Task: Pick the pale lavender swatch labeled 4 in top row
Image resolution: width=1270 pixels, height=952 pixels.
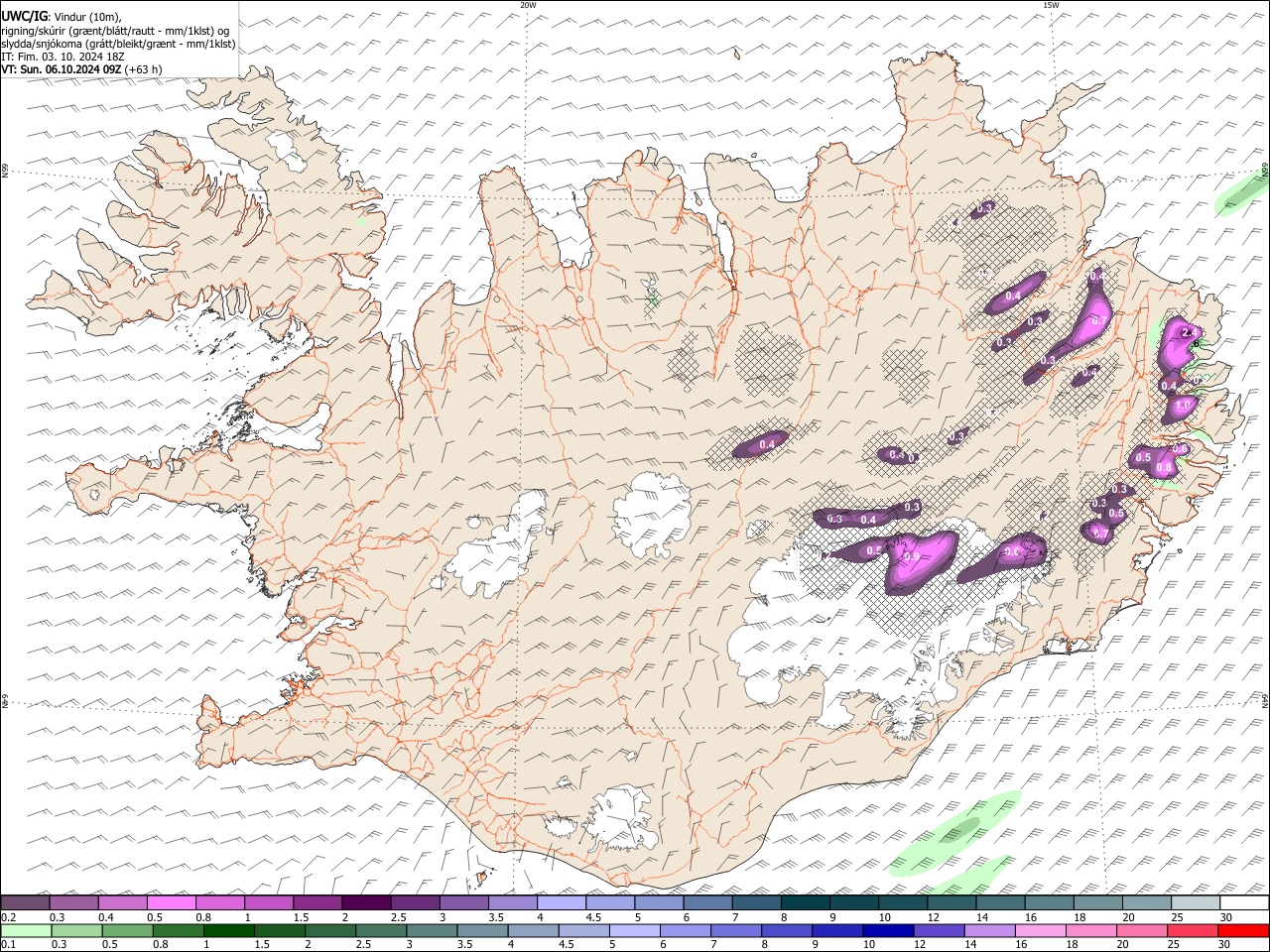Action: 562,903
